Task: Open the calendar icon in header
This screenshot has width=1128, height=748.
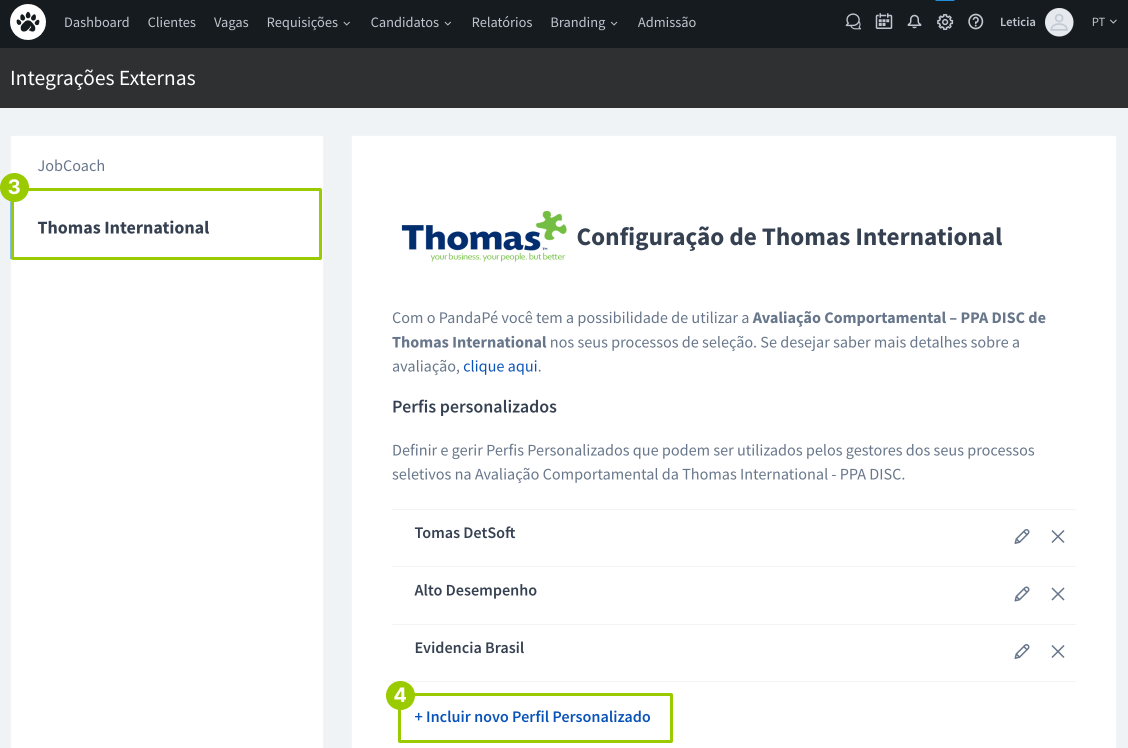Action: [x=883, y=22]
